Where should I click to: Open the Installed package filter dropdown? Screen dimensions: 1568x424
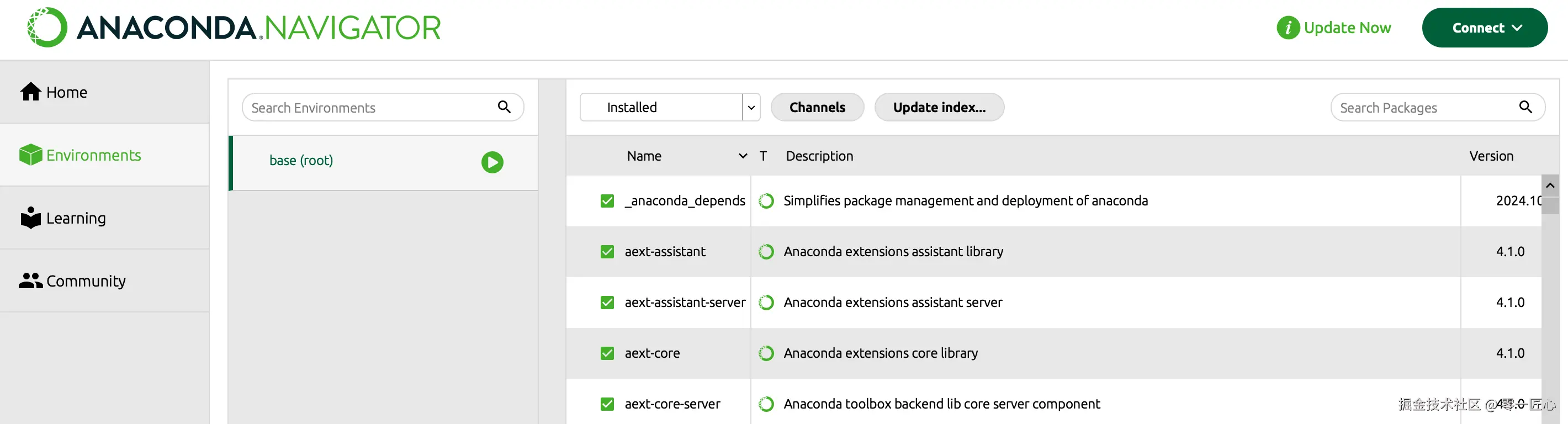click(751, 108)
